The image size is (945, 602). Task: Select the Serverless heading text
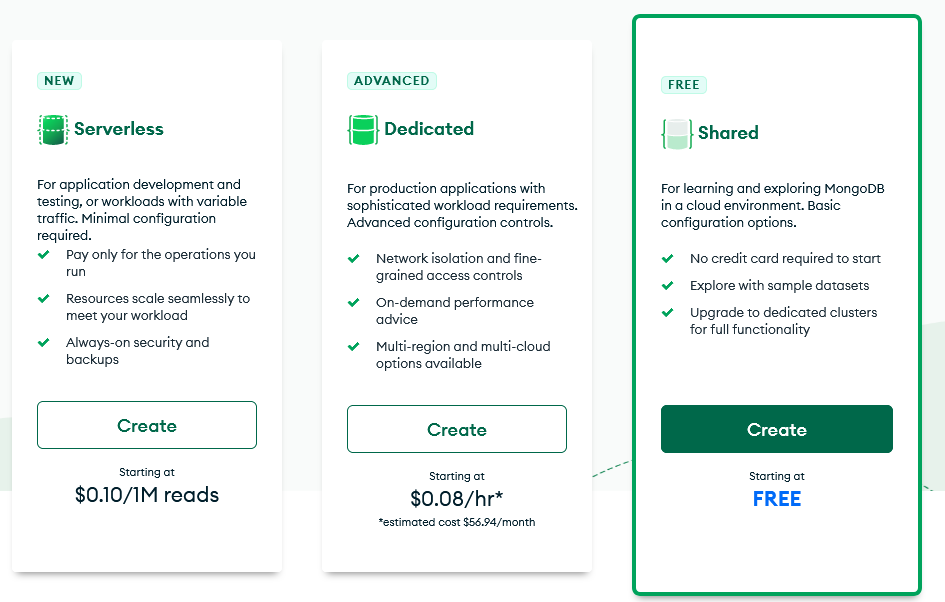point(119,129)
